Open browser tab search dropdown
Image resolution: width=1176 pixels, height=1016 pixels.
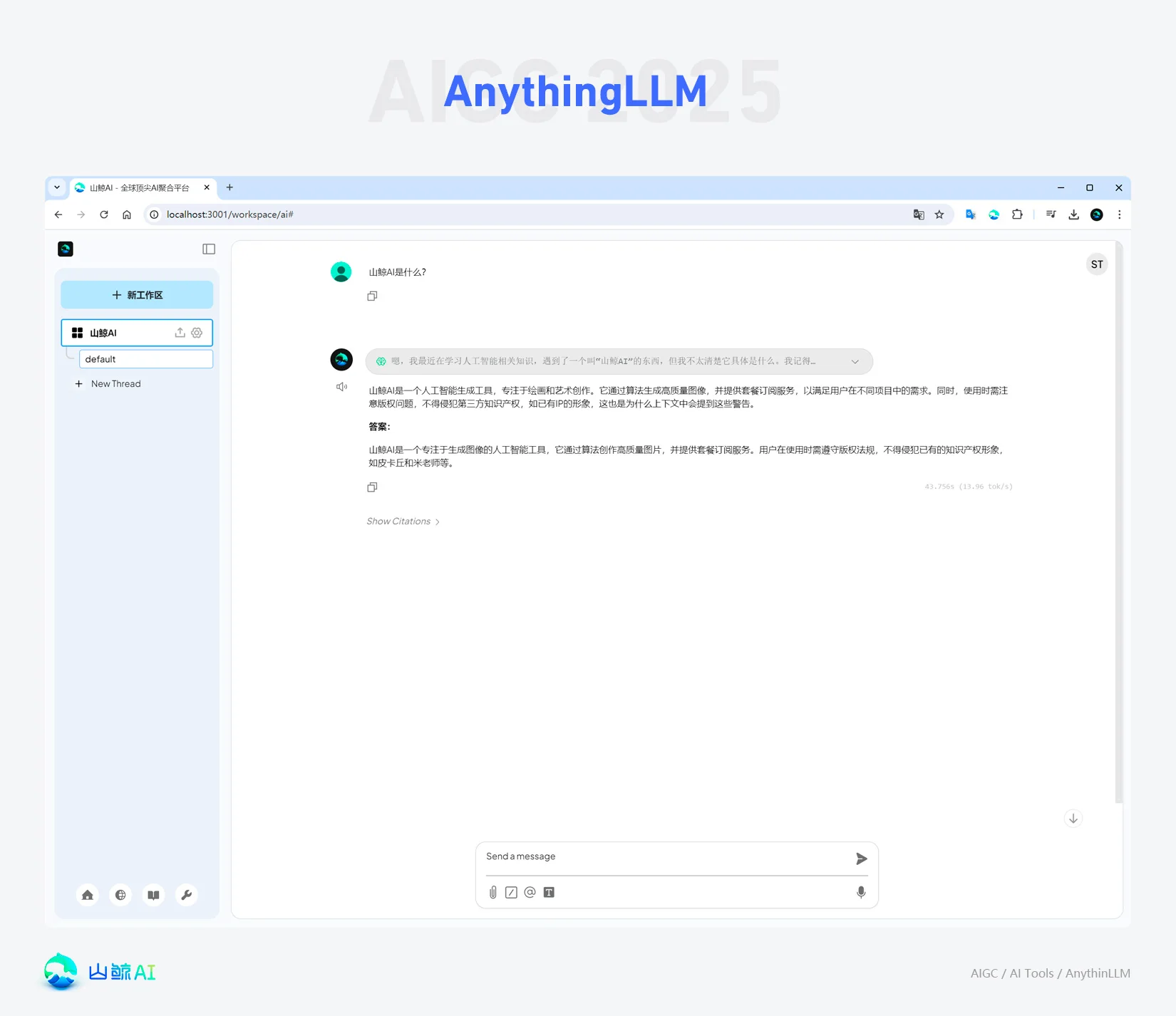pos(57,187)
